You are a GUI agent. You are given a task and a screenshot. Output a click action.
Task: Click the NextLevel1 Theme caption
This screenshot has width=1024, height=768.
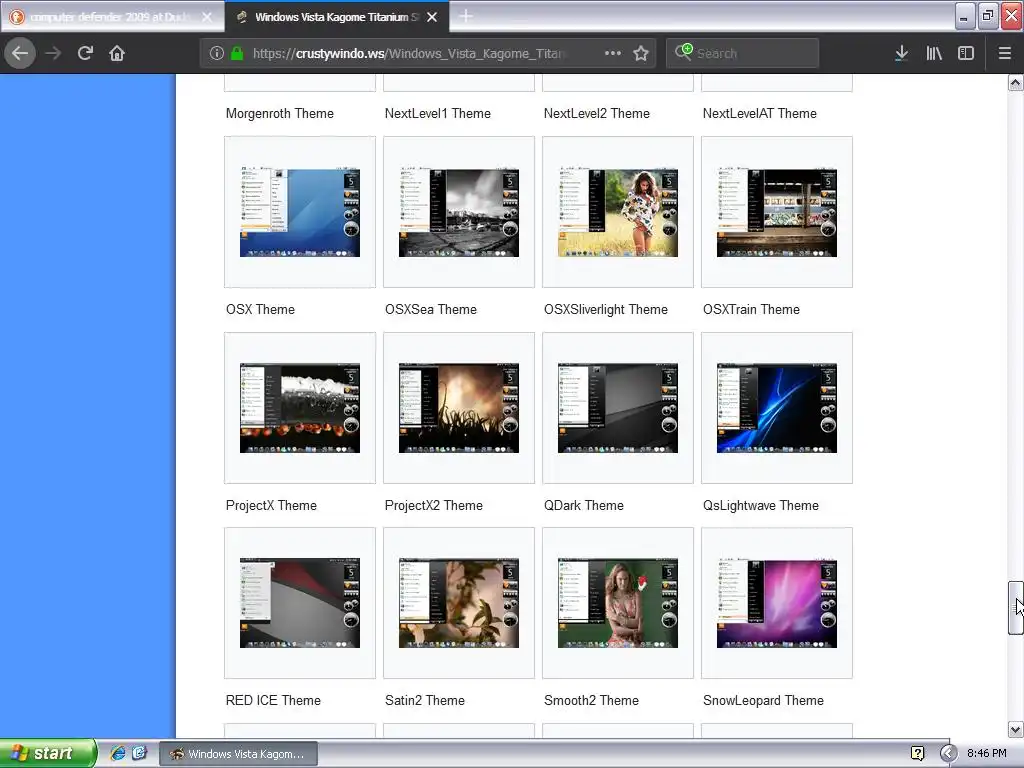tap(438, 114)
